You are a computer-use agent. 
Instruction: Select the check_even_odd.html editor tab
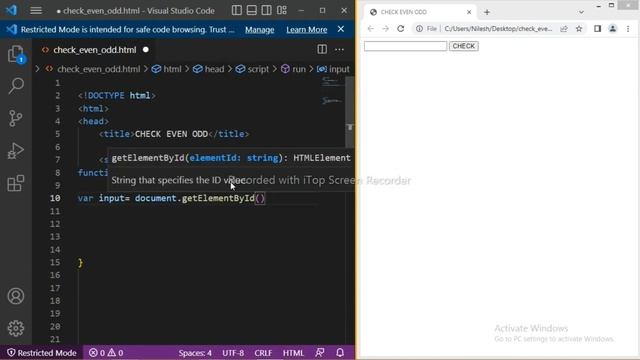click(95, 50)
